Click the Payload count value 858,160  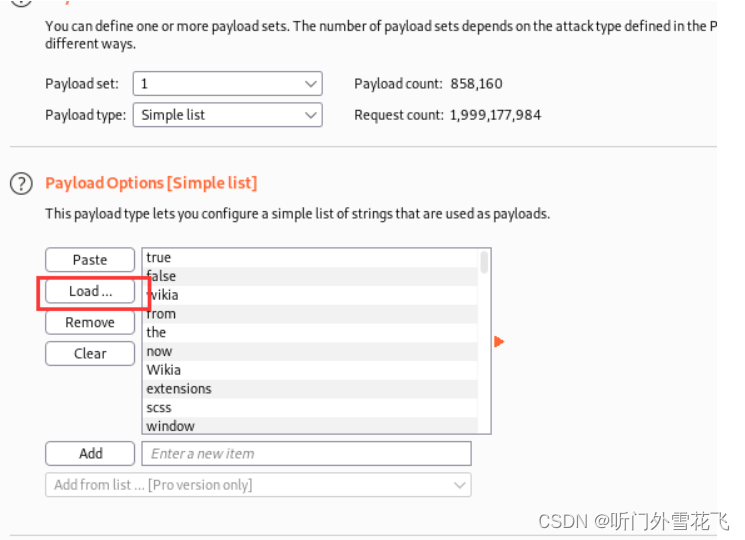point(476,84)
